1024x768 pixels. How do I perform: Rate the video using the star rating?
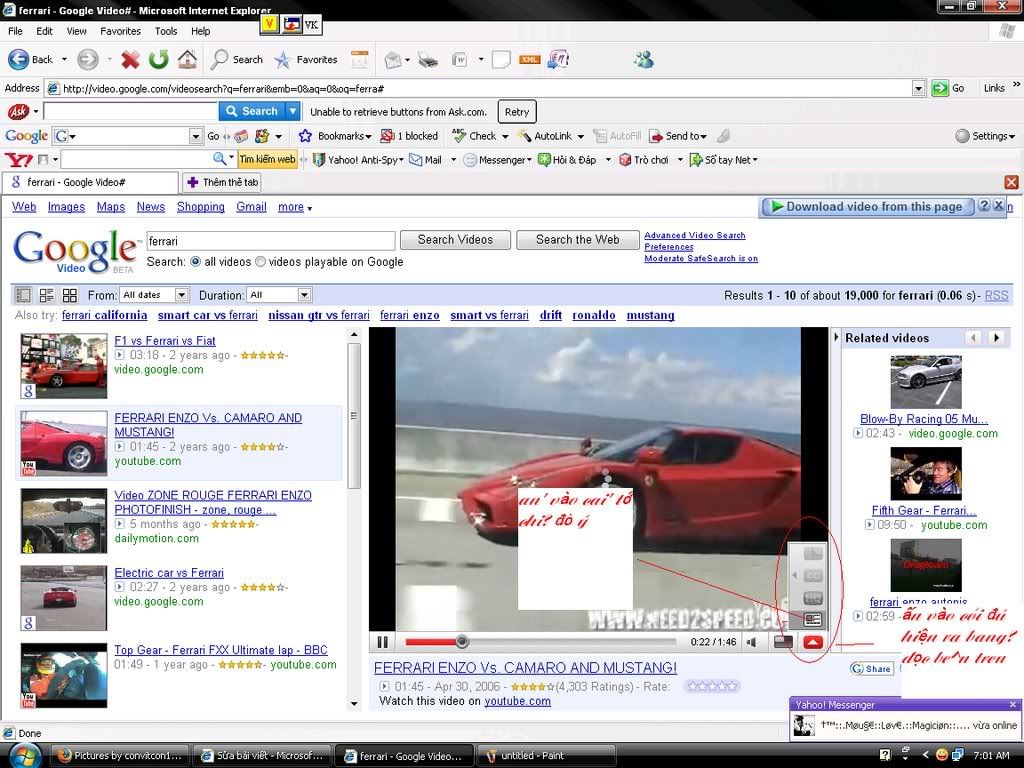click(x=712, y=686)
